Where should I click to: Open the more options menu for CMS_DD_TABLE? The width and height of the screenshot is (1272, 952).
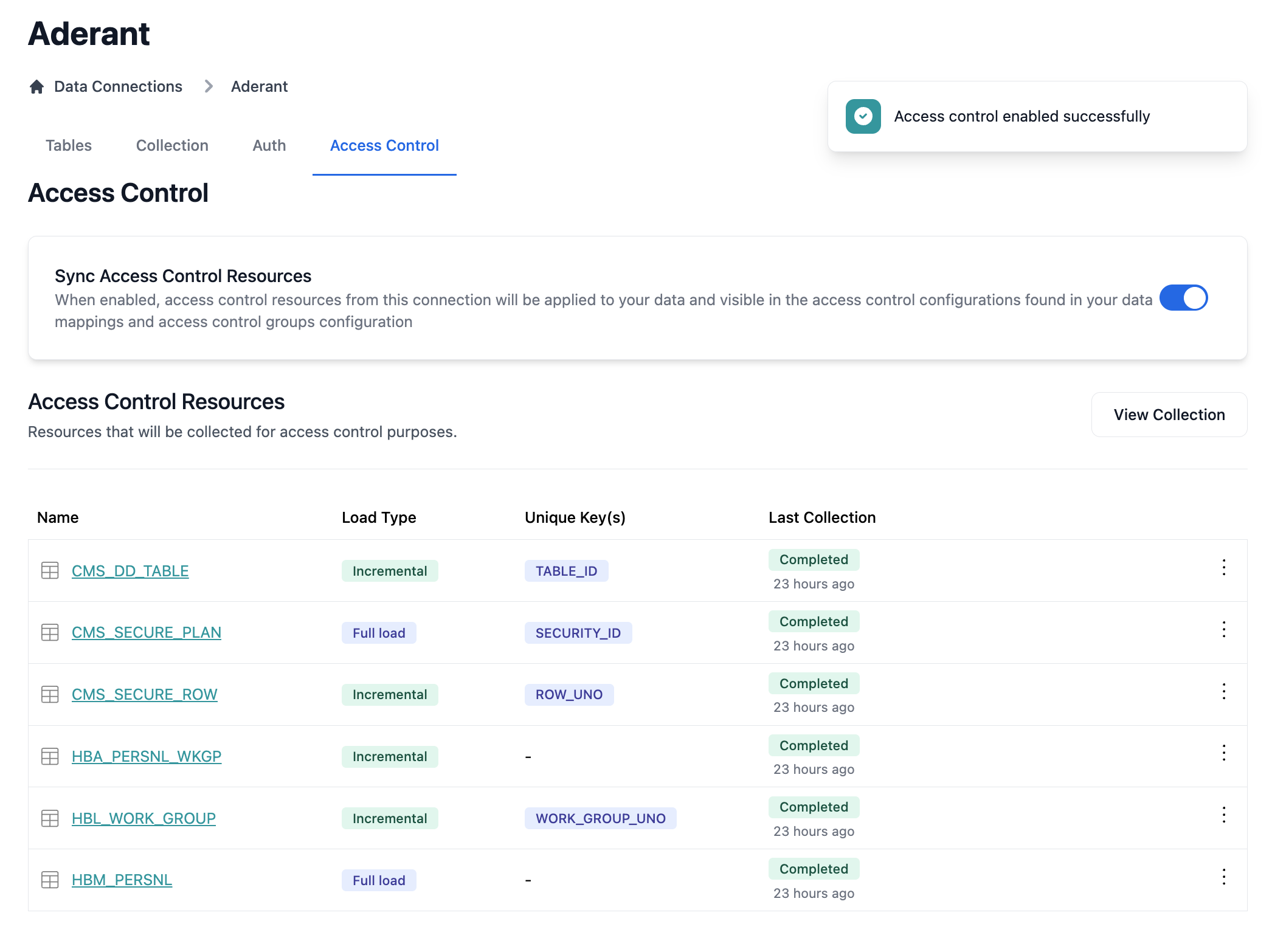[x=1223, y=568]
